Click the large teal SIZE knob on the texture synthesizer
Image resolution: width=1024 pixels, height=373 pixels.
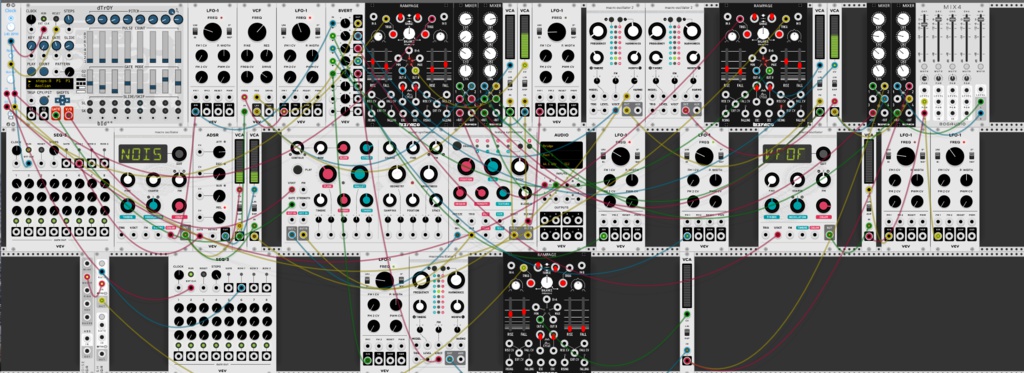click(492, 167)
